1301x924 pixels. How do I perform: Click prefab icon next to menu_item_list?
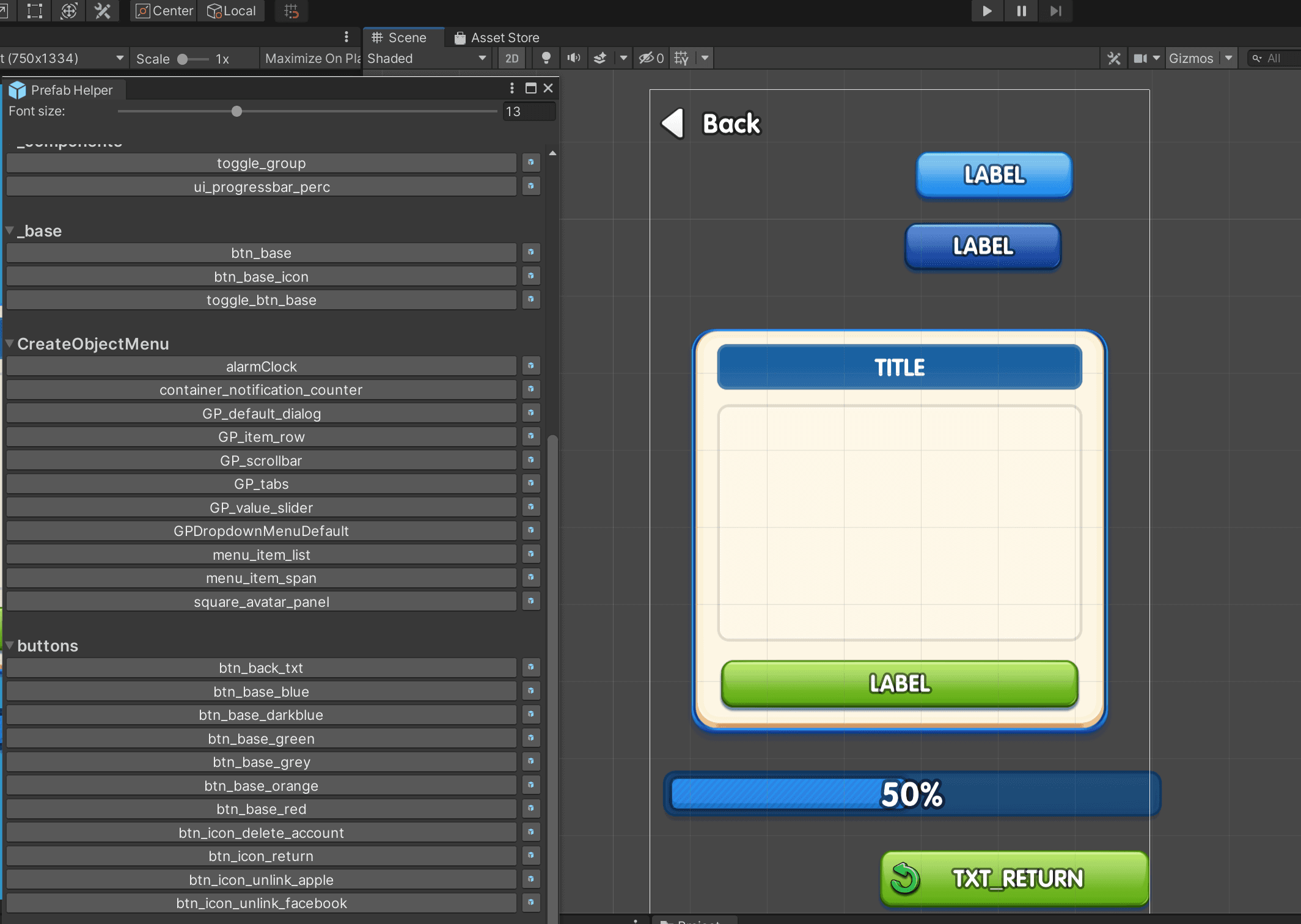(531, 554)
